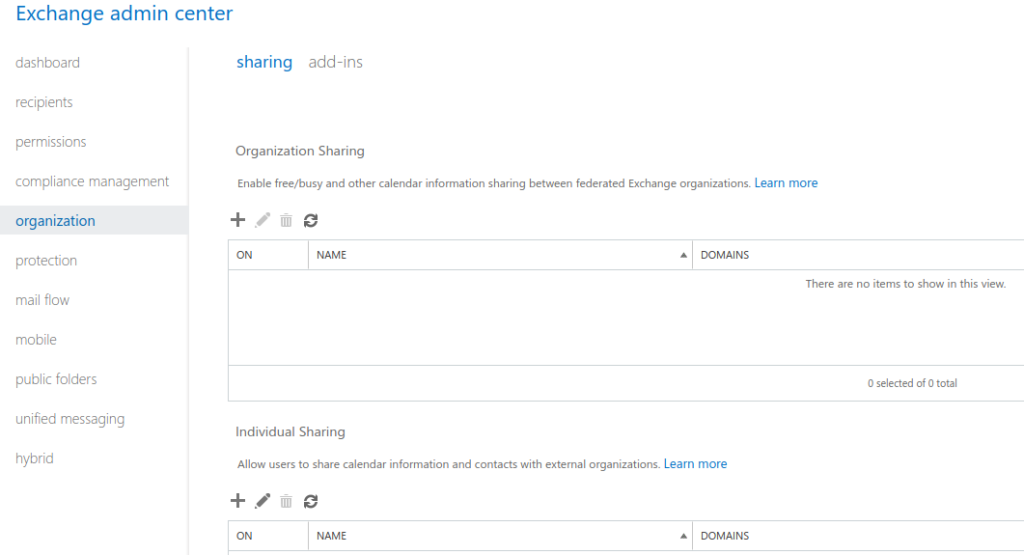The width and height of the screenshot is (1024, 555).
Task: Click 'There are no items to show' message
Action: (905, 284)
